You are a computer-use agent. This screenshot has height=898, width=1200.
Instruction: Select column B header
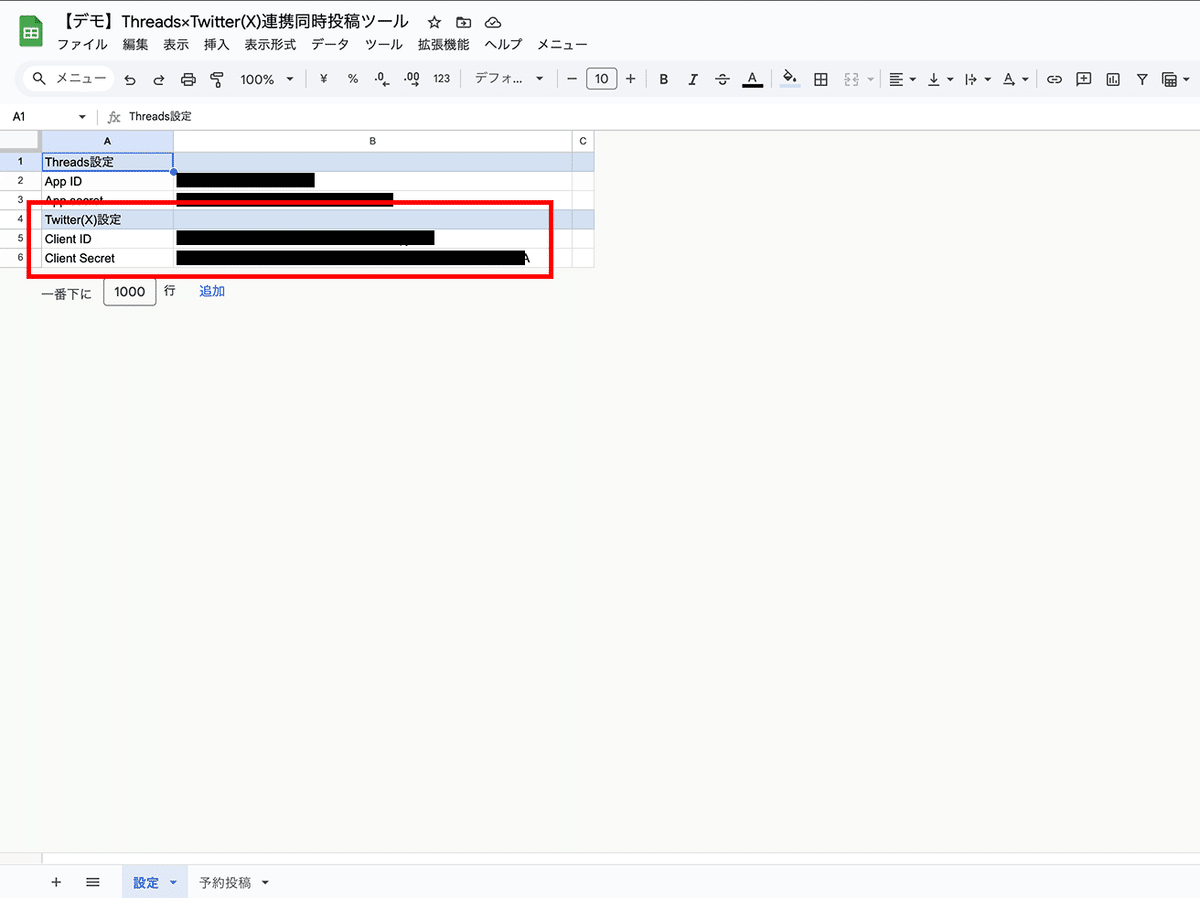coord(372,141)
